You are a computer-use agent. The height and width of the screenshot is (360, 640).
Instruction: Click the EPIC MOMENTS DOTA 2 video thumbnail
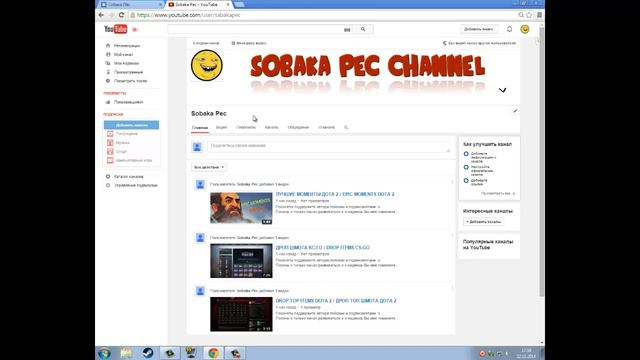tap(241, 208)
